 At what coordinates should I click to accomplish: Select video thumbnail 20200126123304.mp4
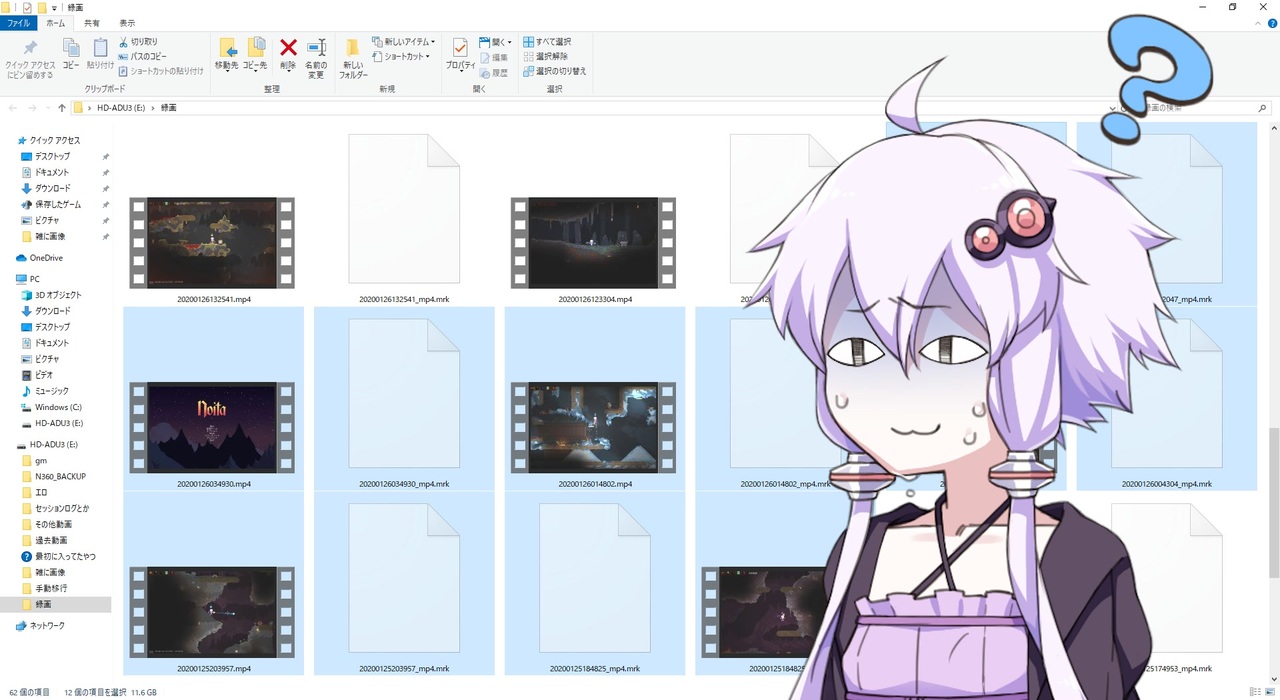(x=594, y=243)
